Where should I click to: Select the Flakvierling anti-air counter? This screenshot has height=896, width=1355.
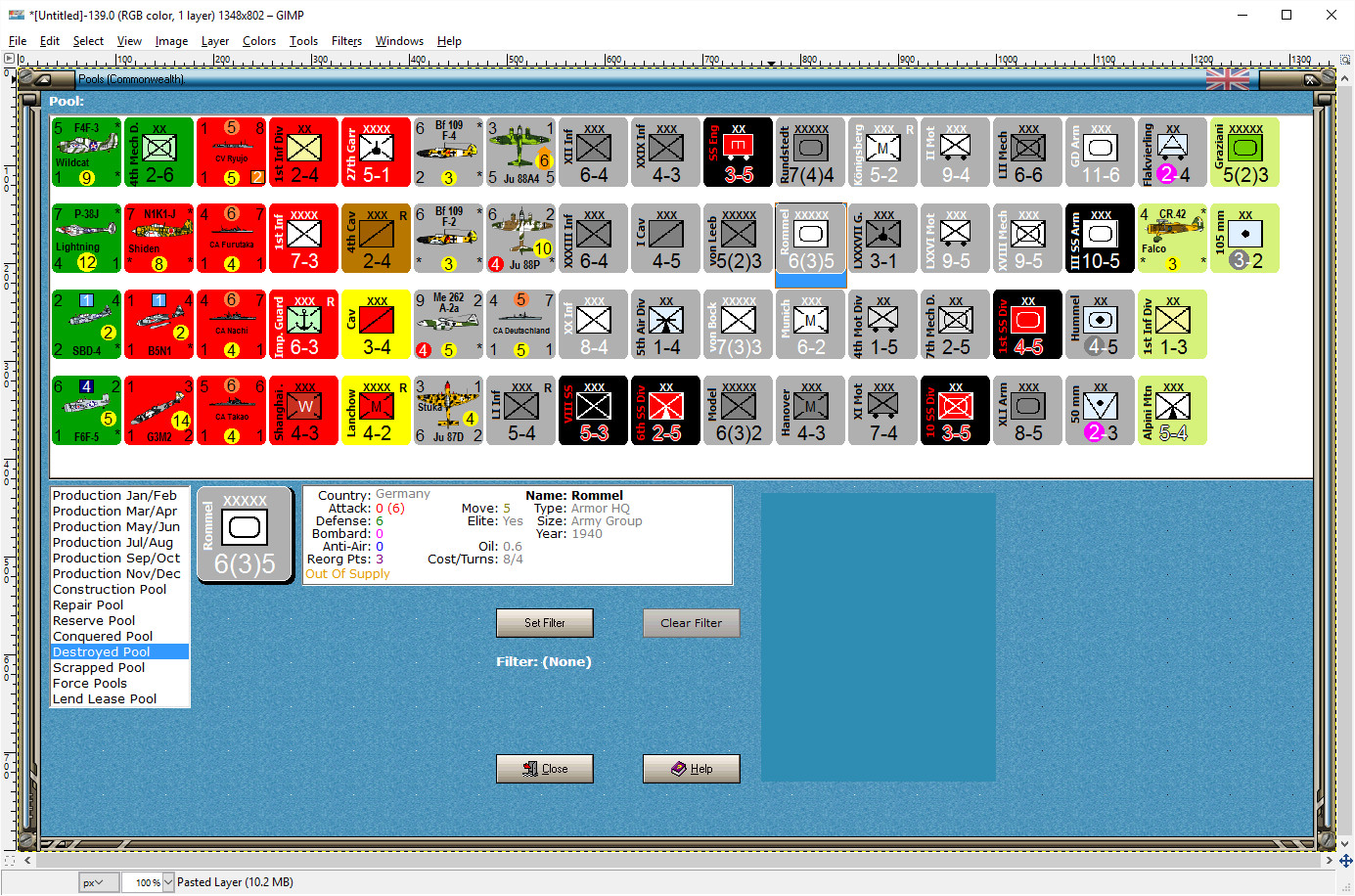(1172, 153)
